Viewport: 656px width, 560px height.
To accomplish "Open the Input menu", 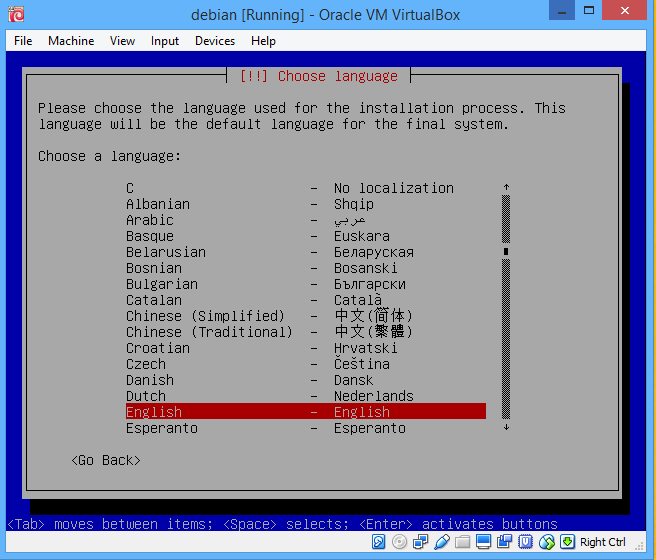I will pos(165,41).
